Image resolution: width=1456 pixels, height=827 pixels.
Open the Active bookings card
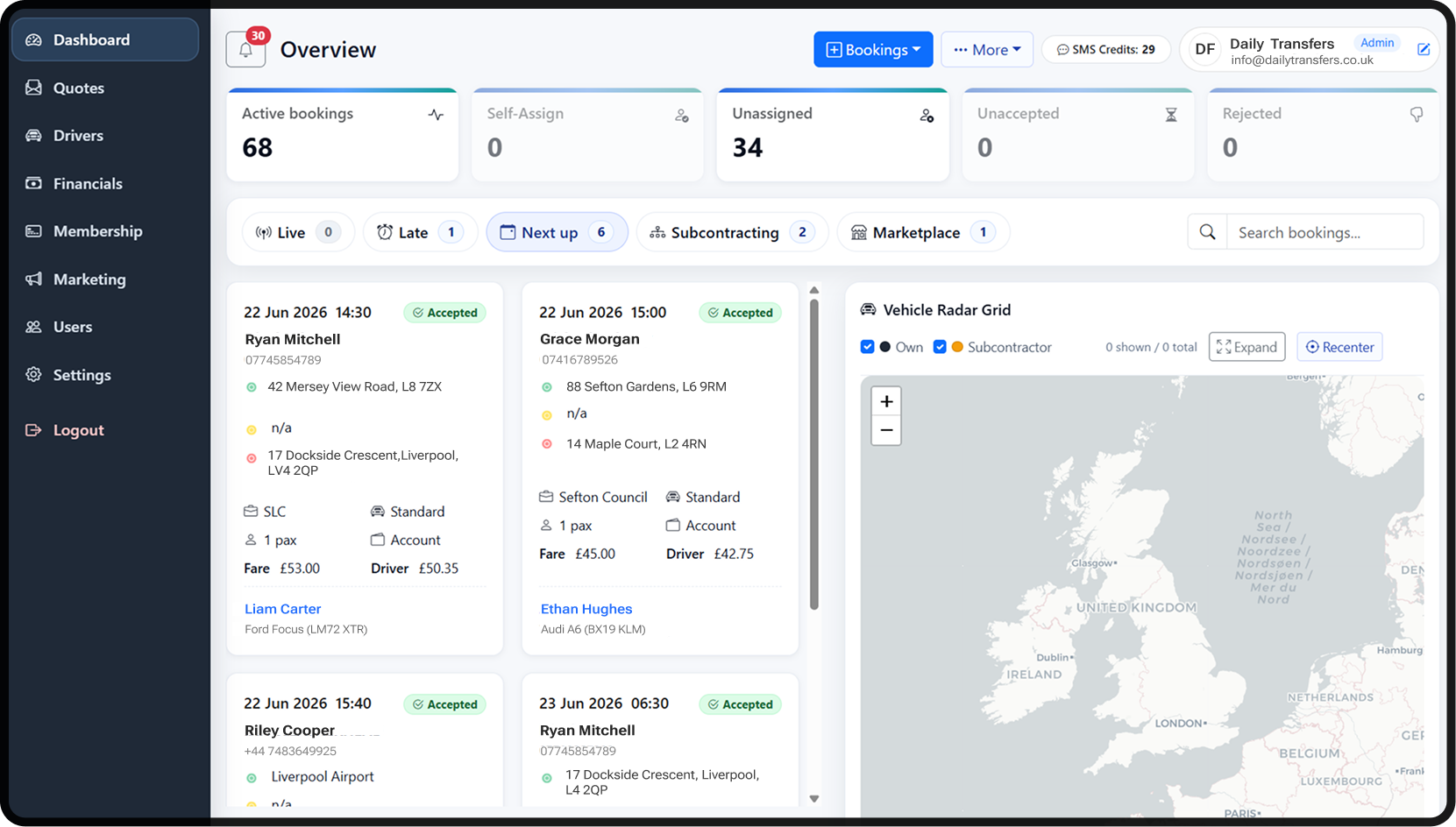(342, 135)
